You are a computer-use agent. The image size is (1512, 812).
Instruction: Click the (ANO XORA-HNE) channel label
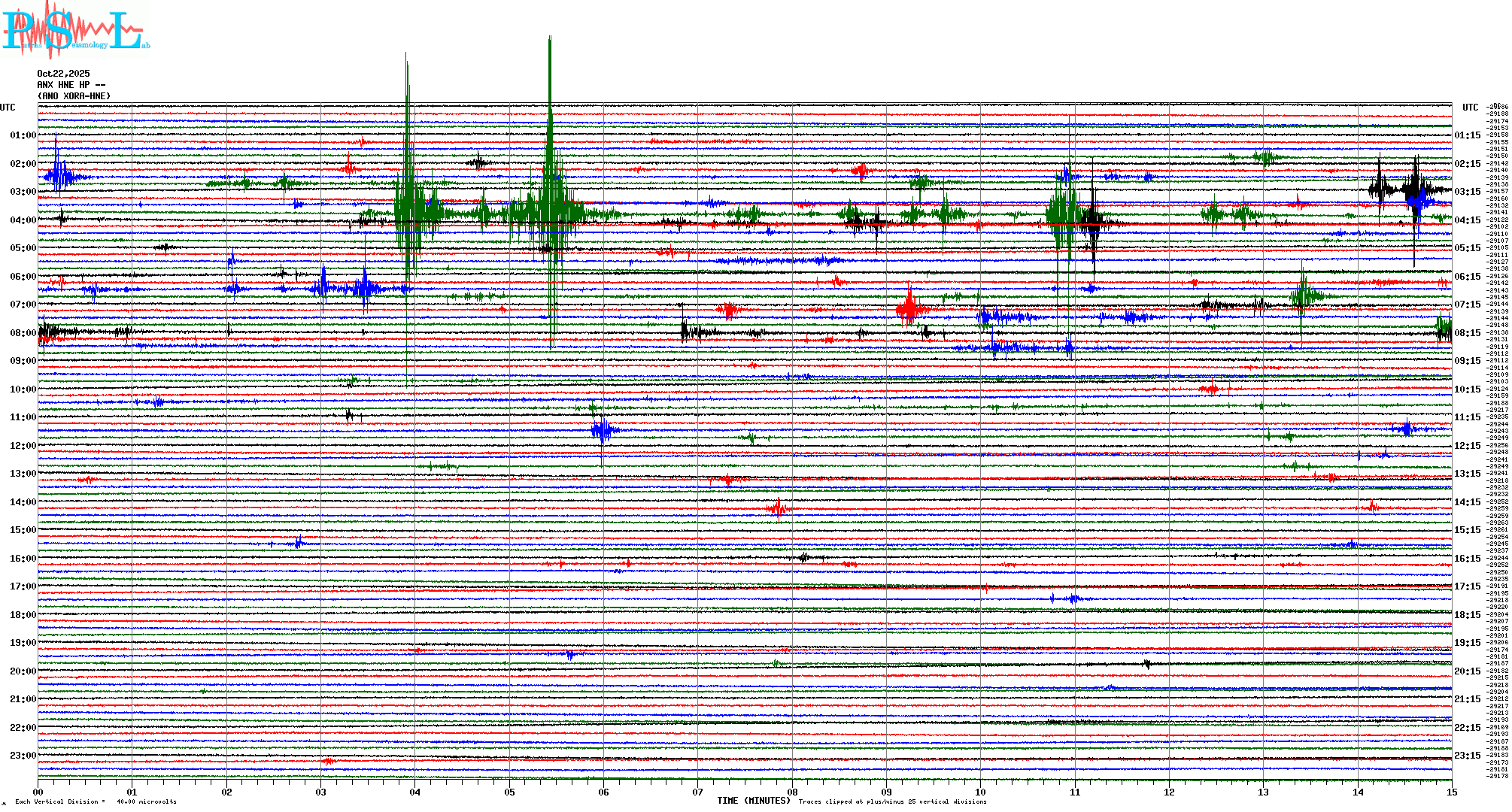pyautogui.click(x=74, y=96)
